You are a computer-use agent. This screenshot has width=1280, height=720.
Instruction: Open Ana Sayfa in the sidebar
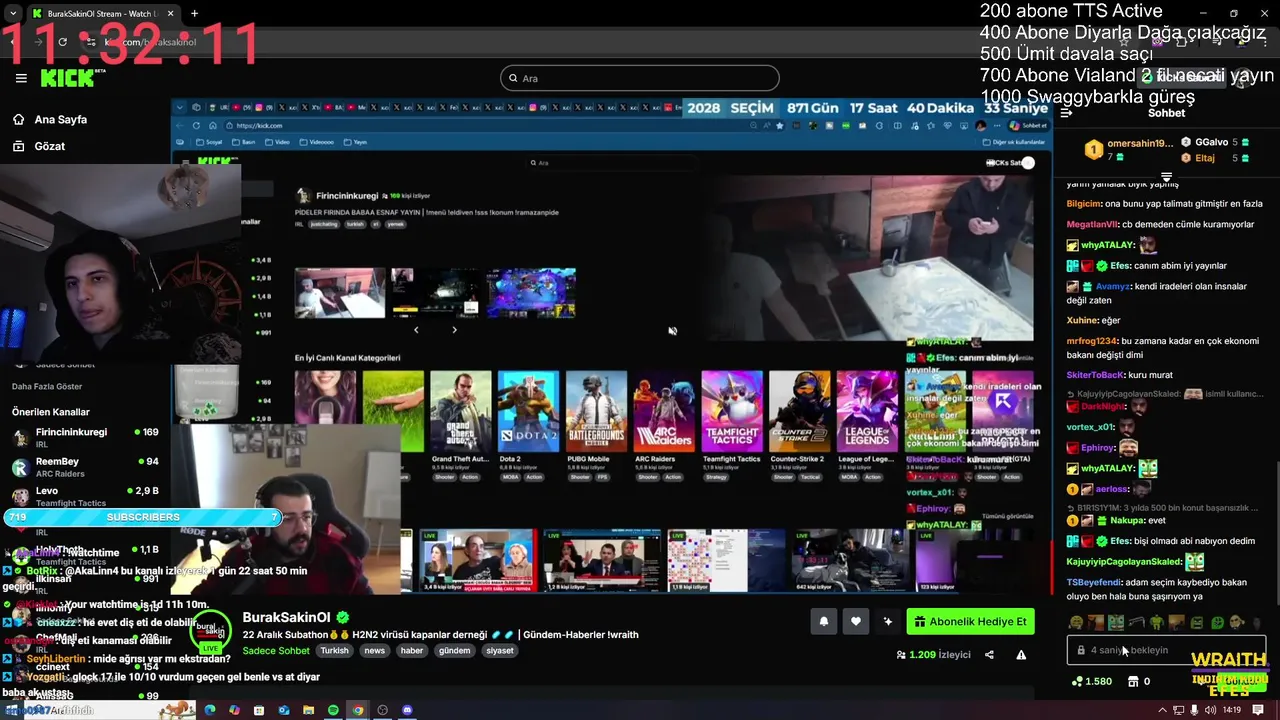(50, 119)
